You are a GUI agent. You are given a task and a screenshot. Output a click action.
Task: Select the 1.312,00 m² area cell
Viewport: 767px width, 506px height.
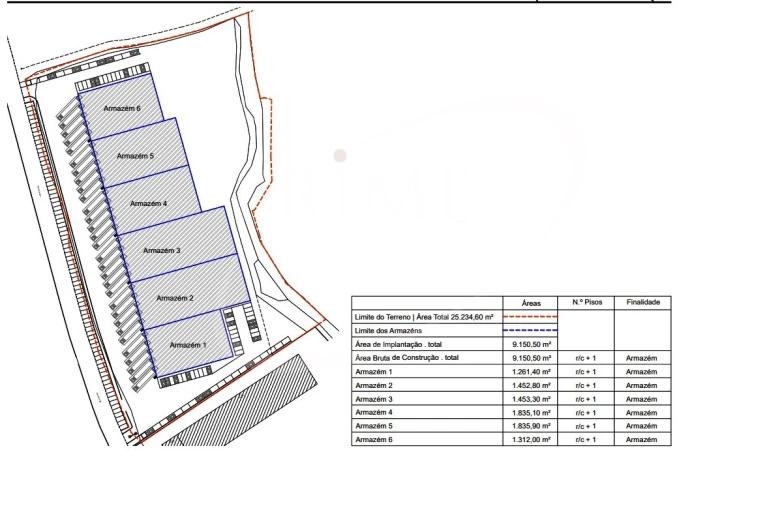[x=531, y=439]
